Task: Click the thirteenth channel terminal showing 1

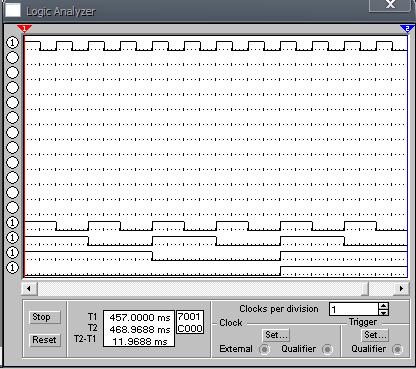Action: 13,223
